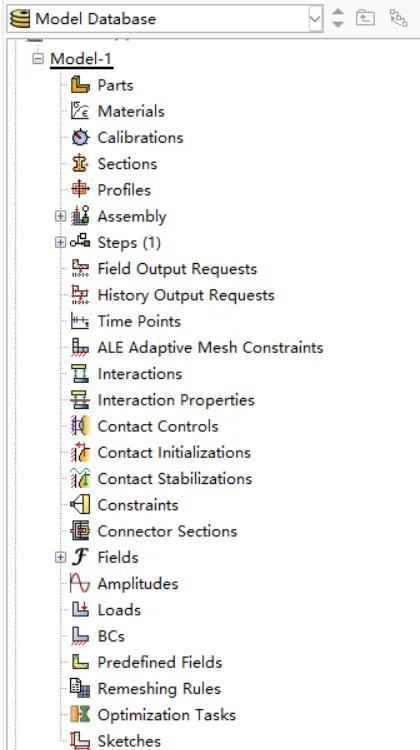
Task: Click the Remeshing Rules icon
Action: point(80,688)
